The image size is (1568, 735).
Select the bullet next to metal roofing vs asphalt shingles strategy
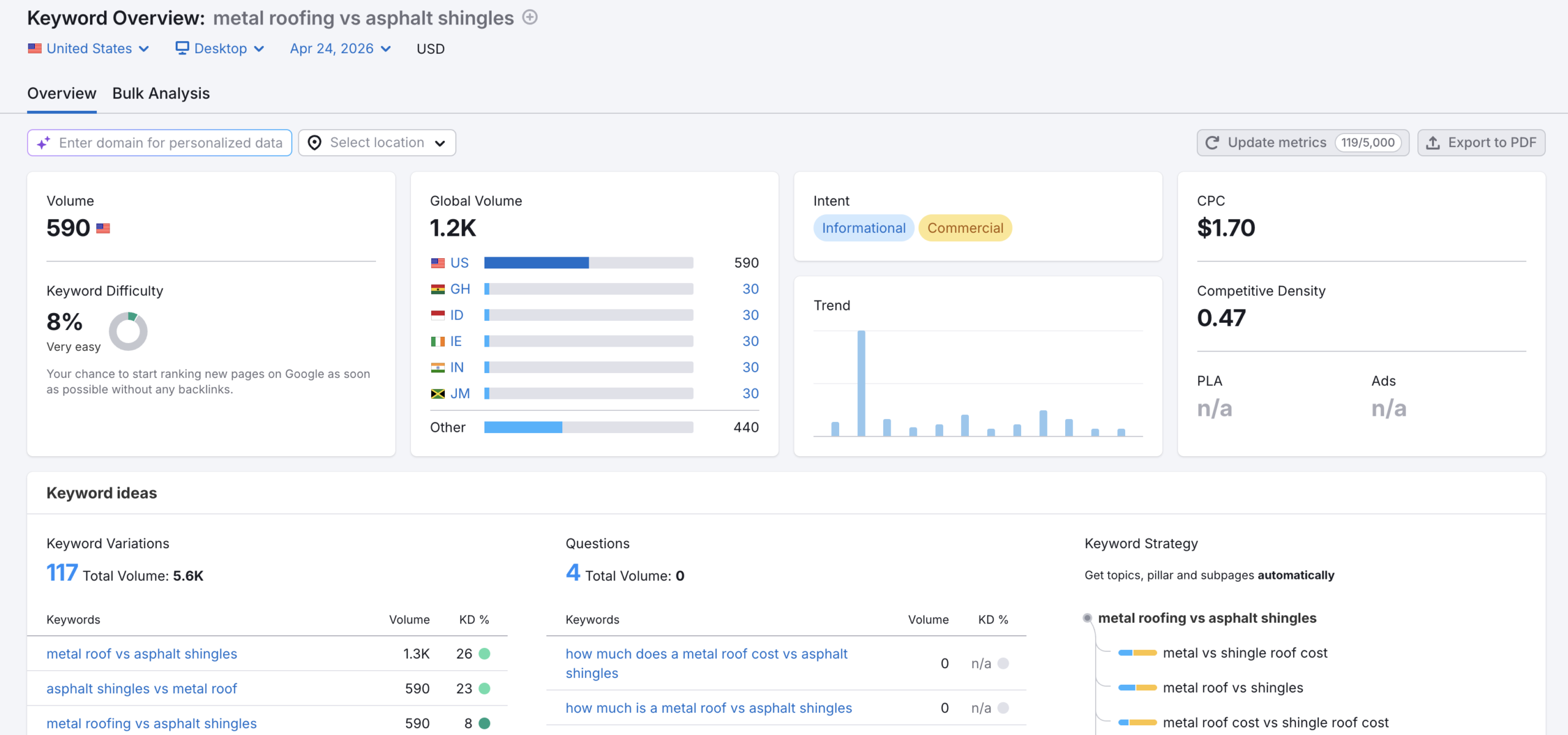[x=1088, y=618]
